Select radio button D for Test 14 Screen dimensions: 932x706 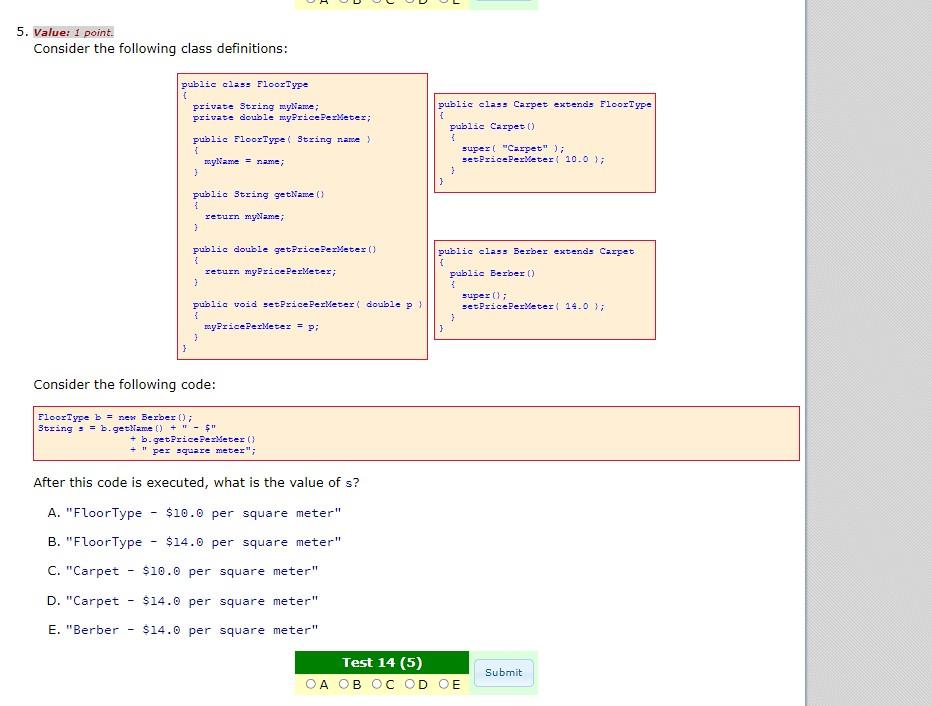tap(410, 684)
